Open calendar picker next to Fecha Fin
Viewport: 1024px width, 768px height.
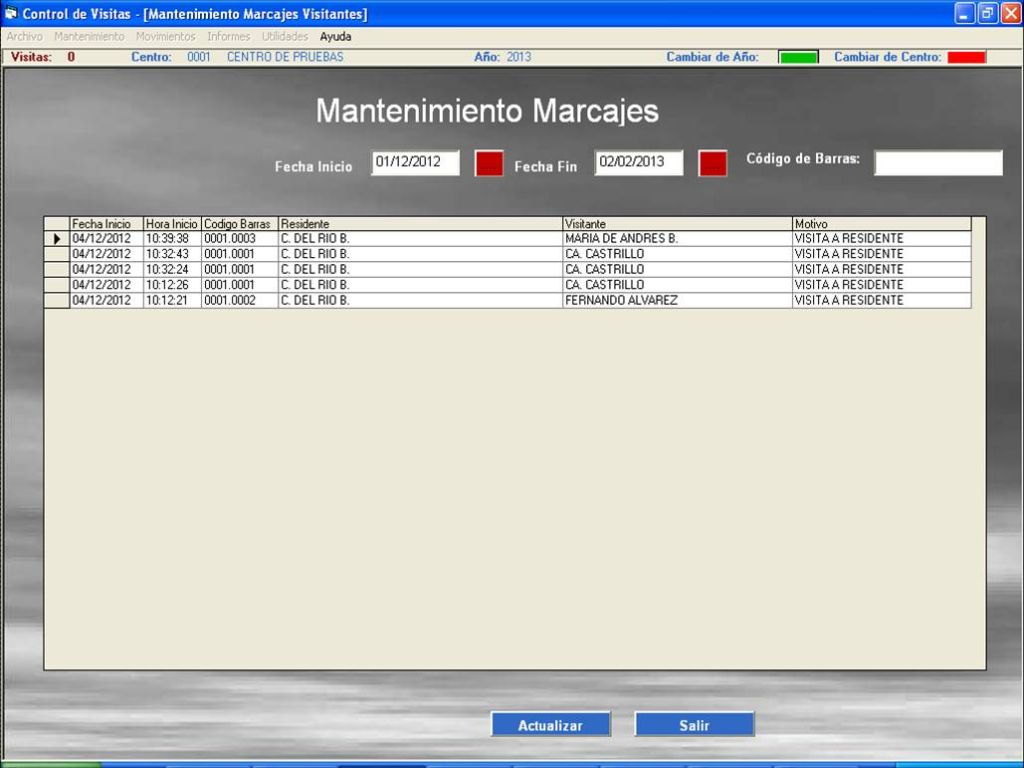point(712,163)
